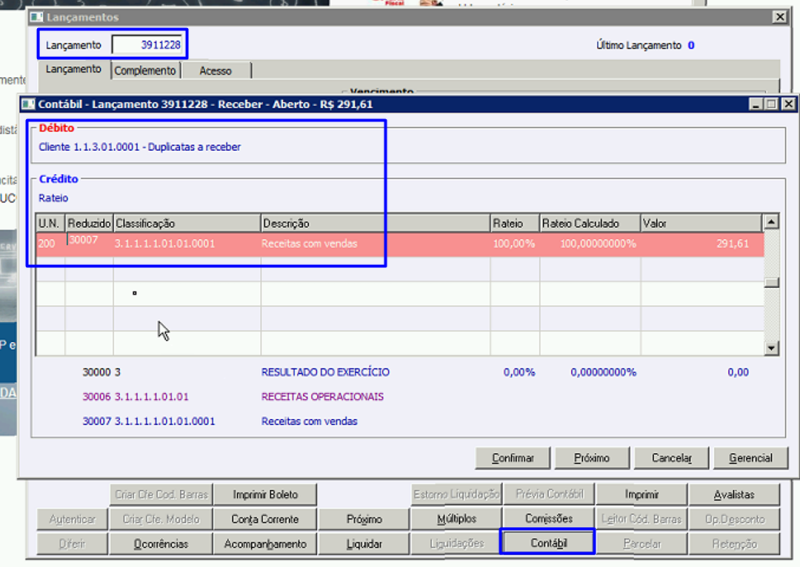Image resolution: width=800 pixels, height=567 pixels.
Task: Open Conta Corrente
Action: 265,519
